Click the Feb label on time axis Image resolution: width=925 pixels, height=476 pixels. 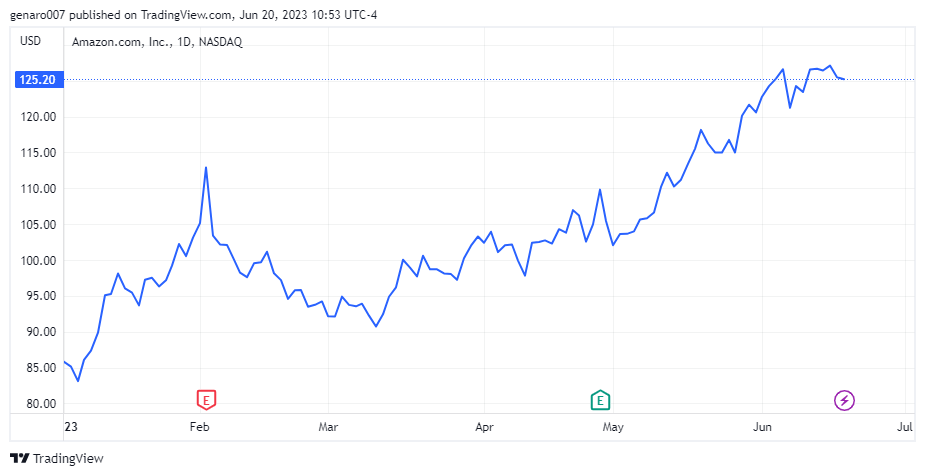click(x=199, y=427)
